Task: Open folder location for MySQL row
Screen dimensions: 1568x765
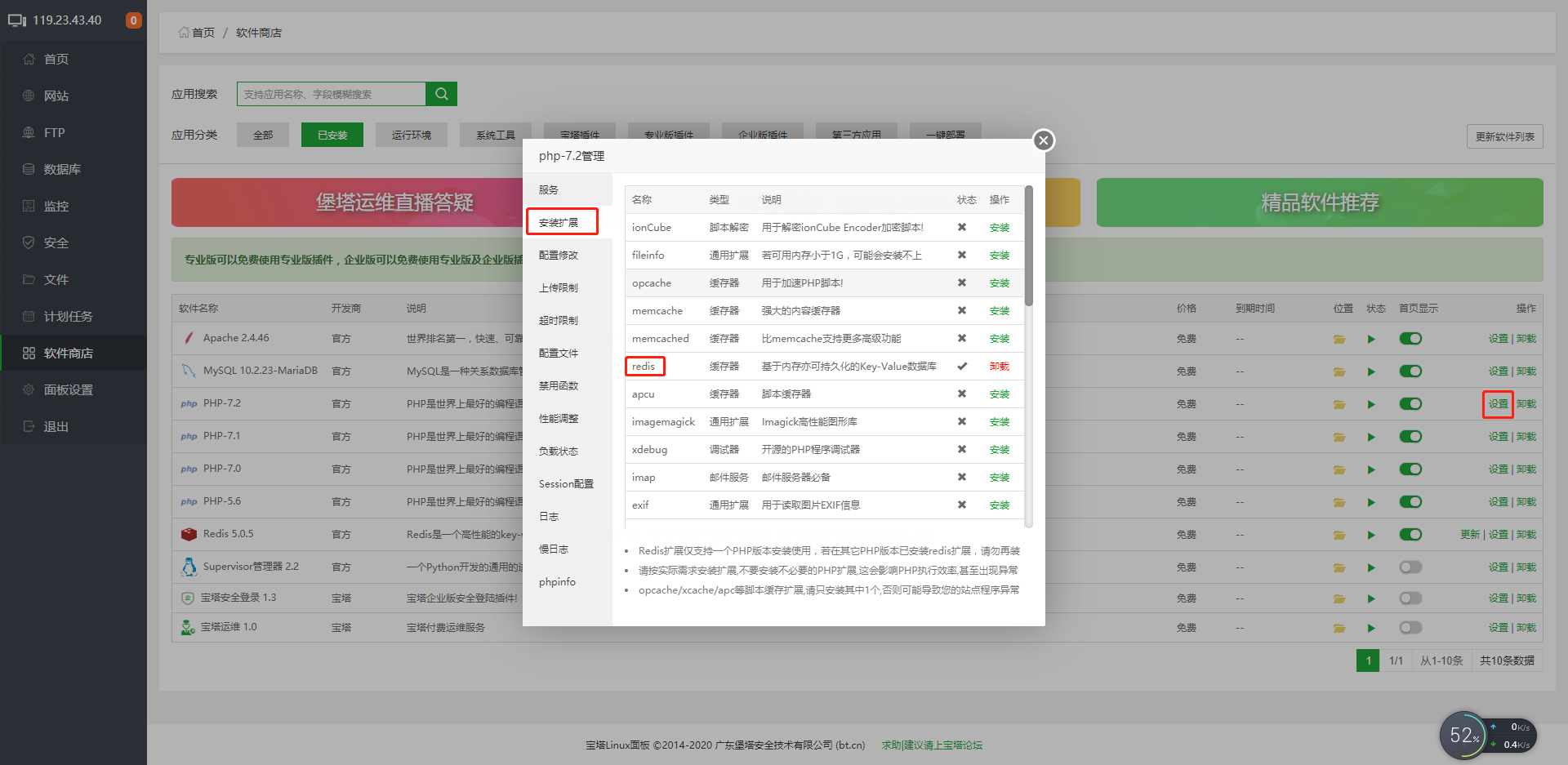Action: click(1339, 371)
